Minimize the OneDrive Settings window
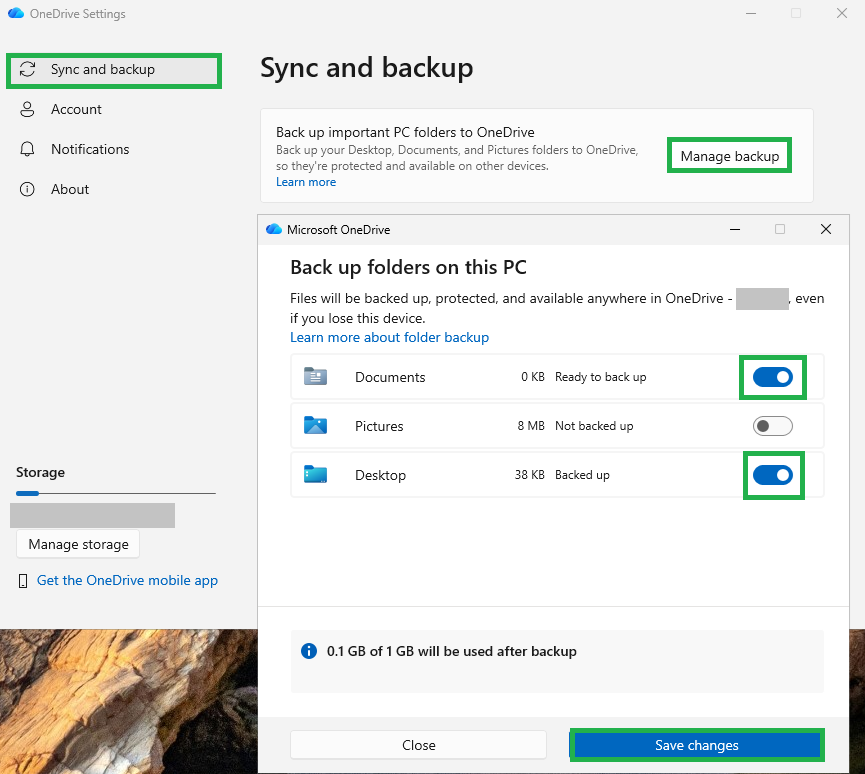Viewport: 865px width, 774px height. tap(751, 13)
